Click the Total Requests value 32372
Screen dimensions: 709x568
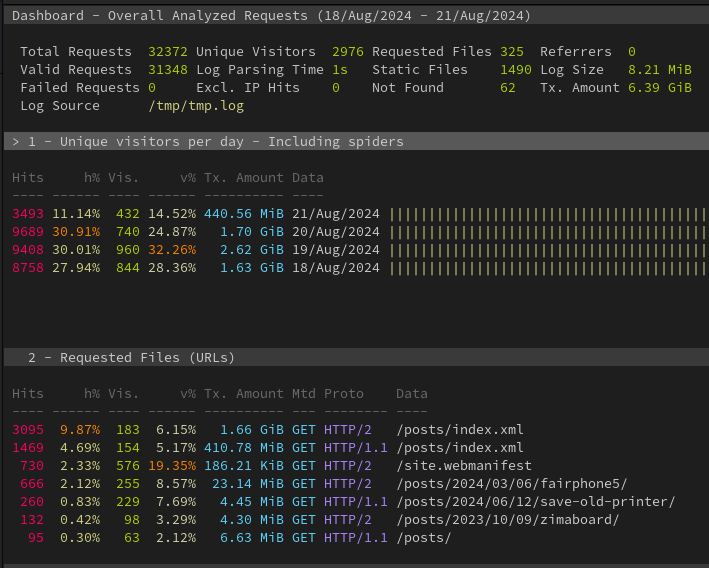tap(167, 52)
